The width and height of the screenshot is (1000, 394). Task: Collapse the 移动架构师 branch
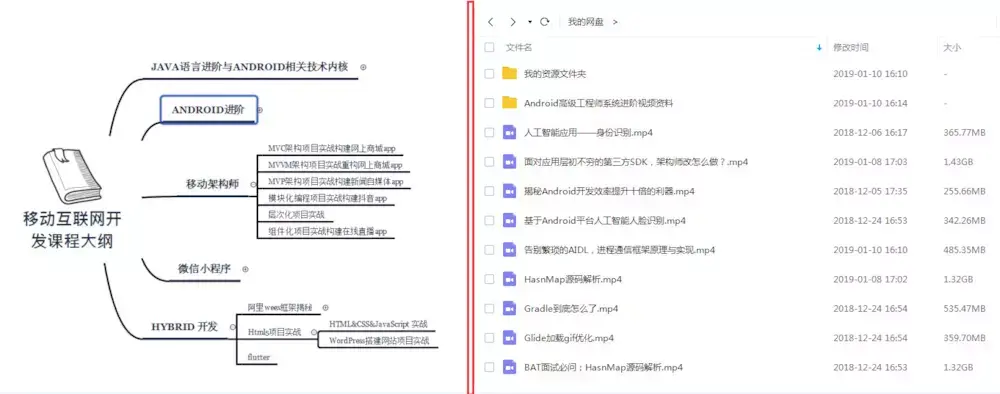(253, 184)
